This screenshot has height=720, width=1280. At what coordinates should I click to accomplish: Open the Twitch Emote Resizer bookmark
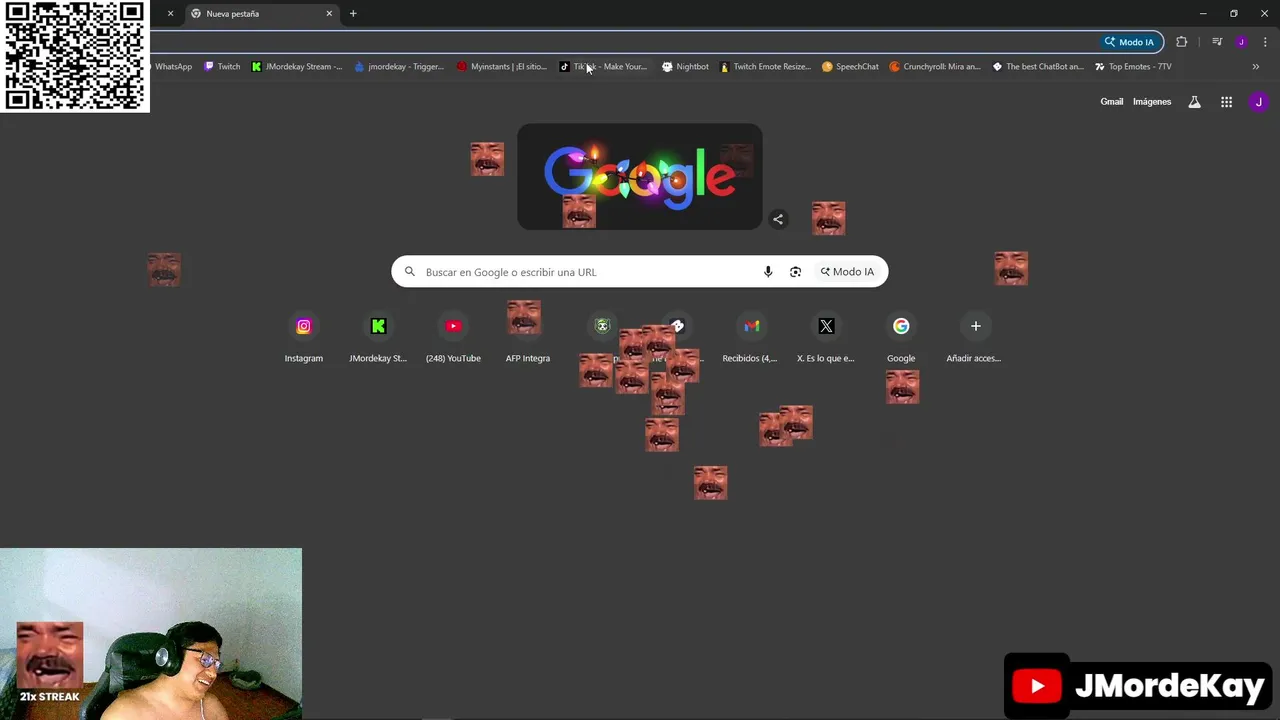[766, 67]
